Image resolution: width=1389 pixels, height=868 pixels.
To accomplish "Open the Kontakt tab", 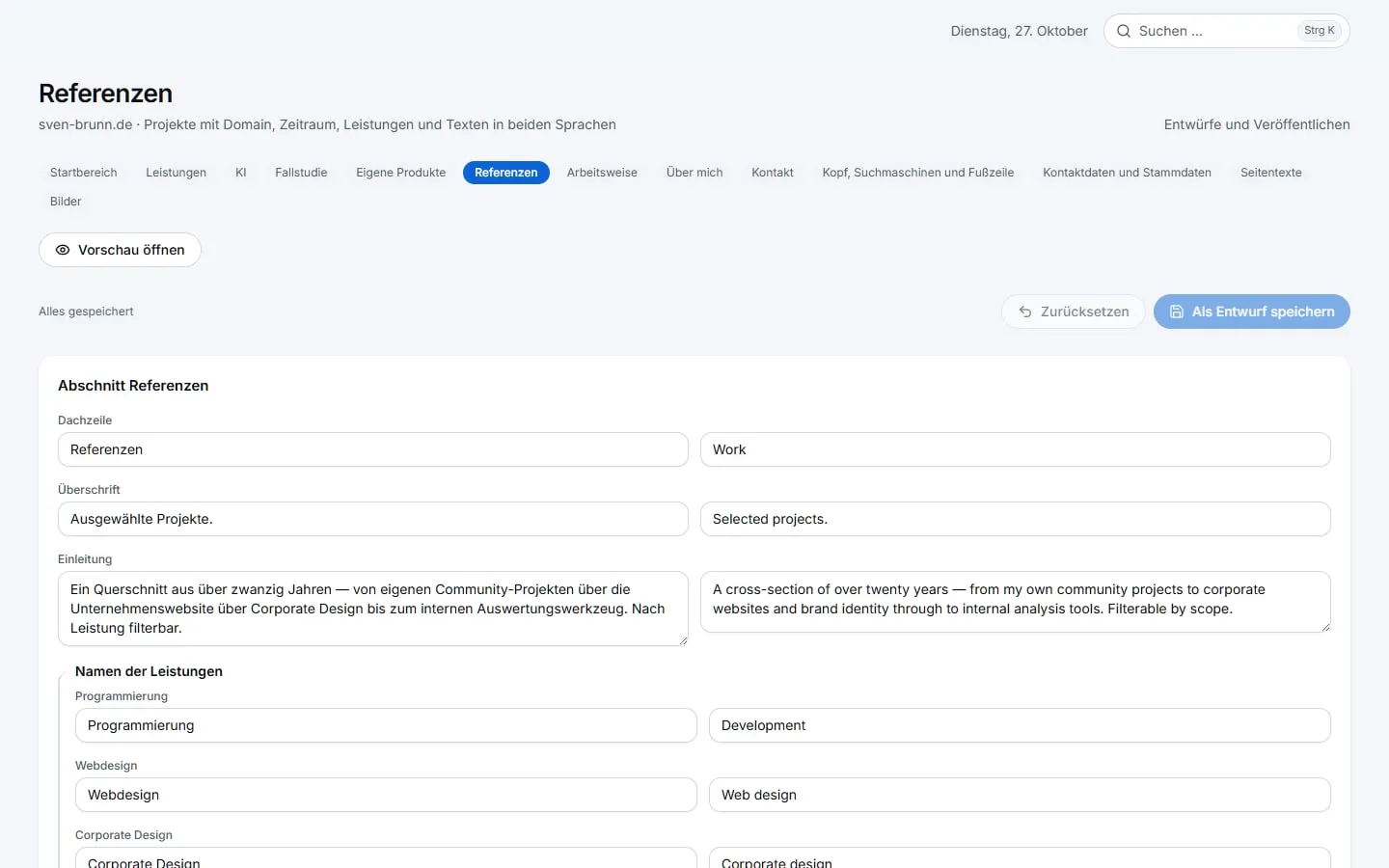I will tap(773, 173).
